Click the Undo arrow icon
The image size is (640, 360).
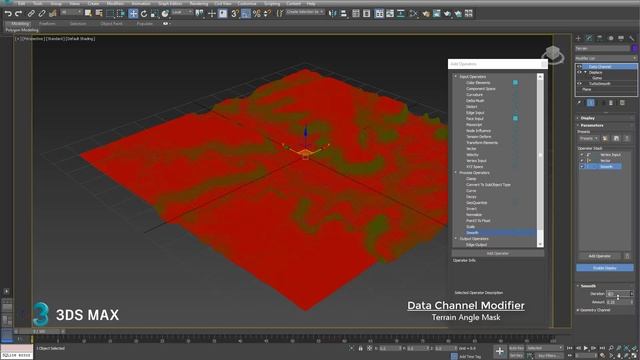(x=8, y=13)
